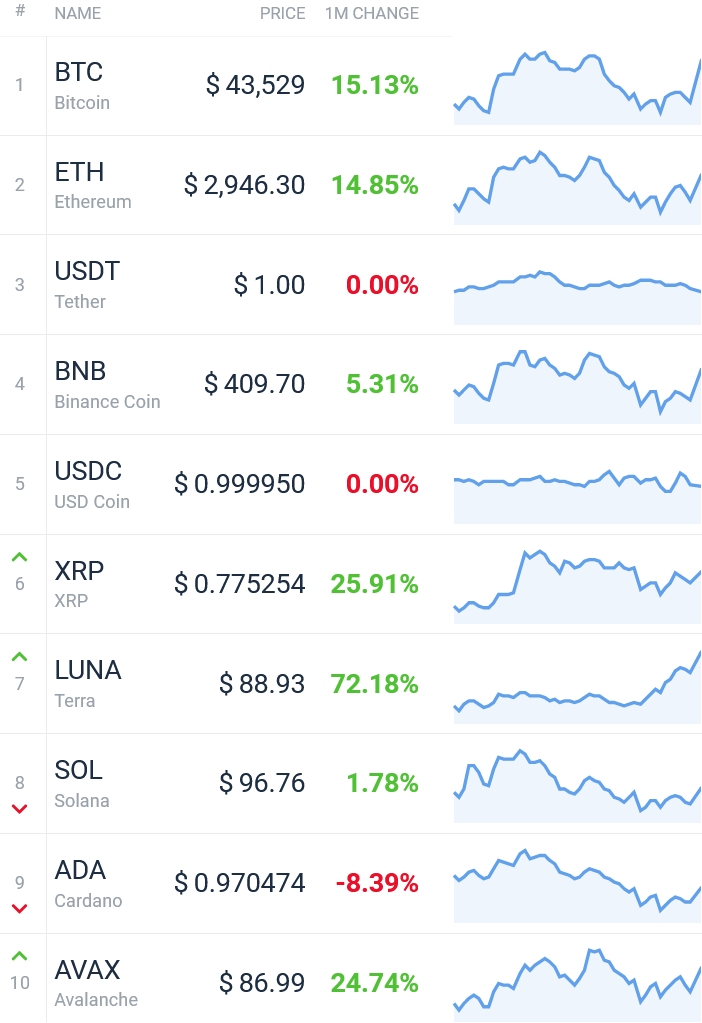Sort by the 1M CHANGE column header
Viewport: 702px width, 1023px height.
click(x=372, y=13)
